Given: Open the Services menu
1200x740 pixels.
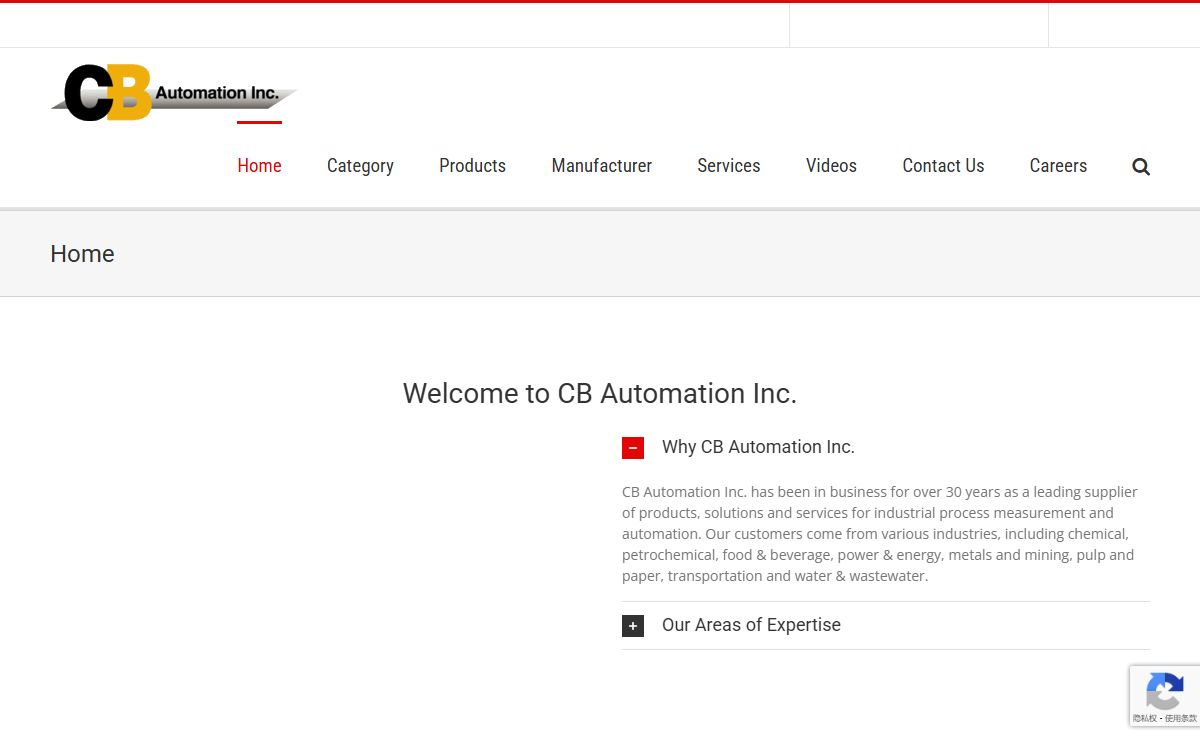Looking at the screenshot, I should (x=728, y=166).
